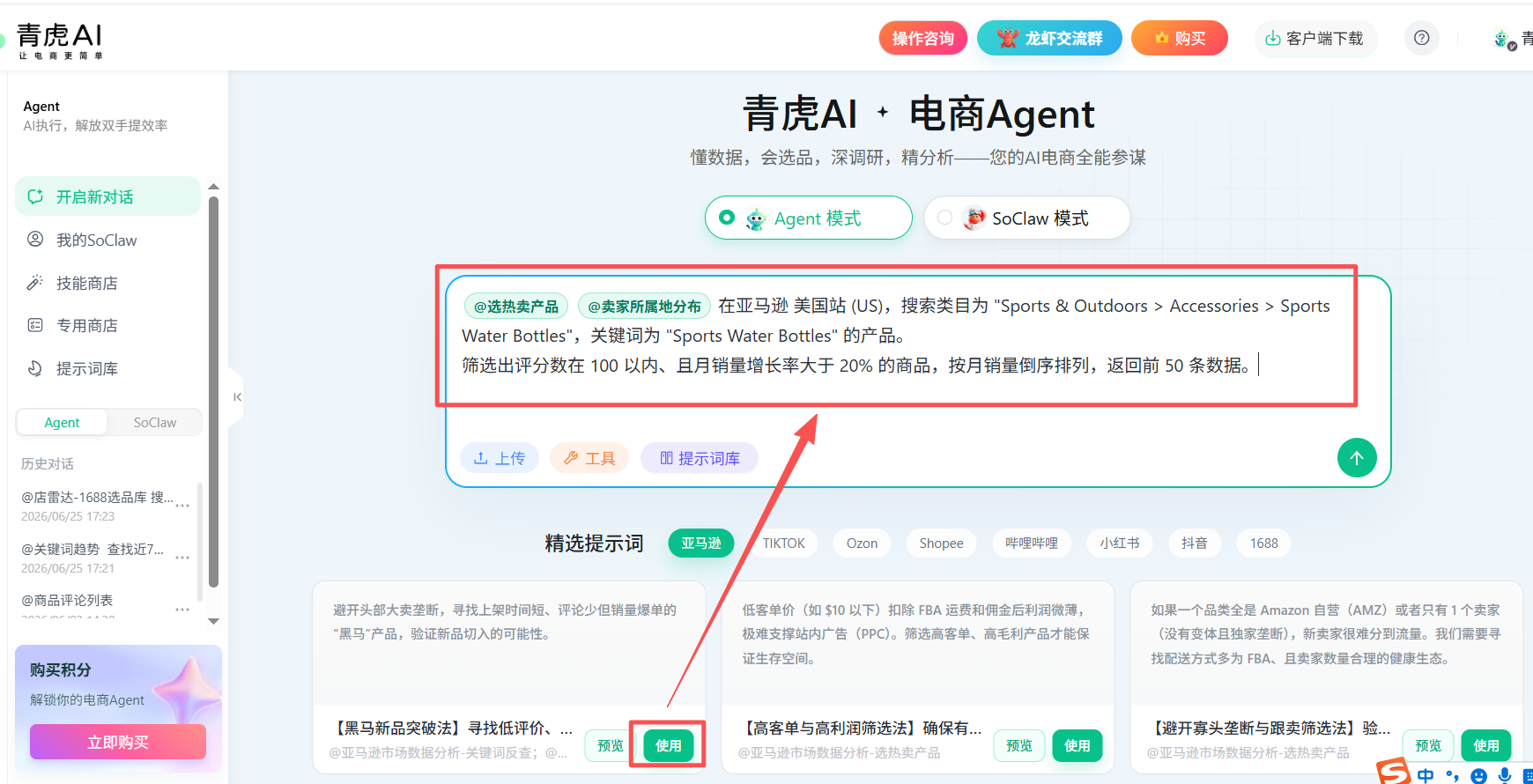Screen dimensions: 1533x784
Task: Use the 黑马新品突破法 prompt
Action: click(669, 745)
